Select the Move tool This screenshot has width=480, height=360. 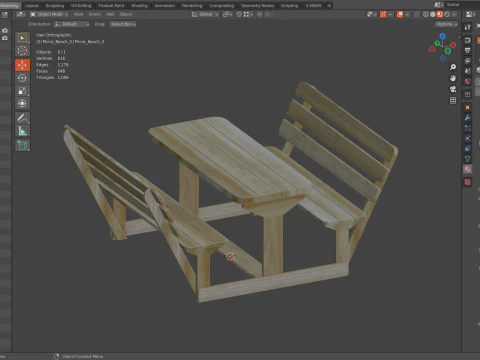22,65
